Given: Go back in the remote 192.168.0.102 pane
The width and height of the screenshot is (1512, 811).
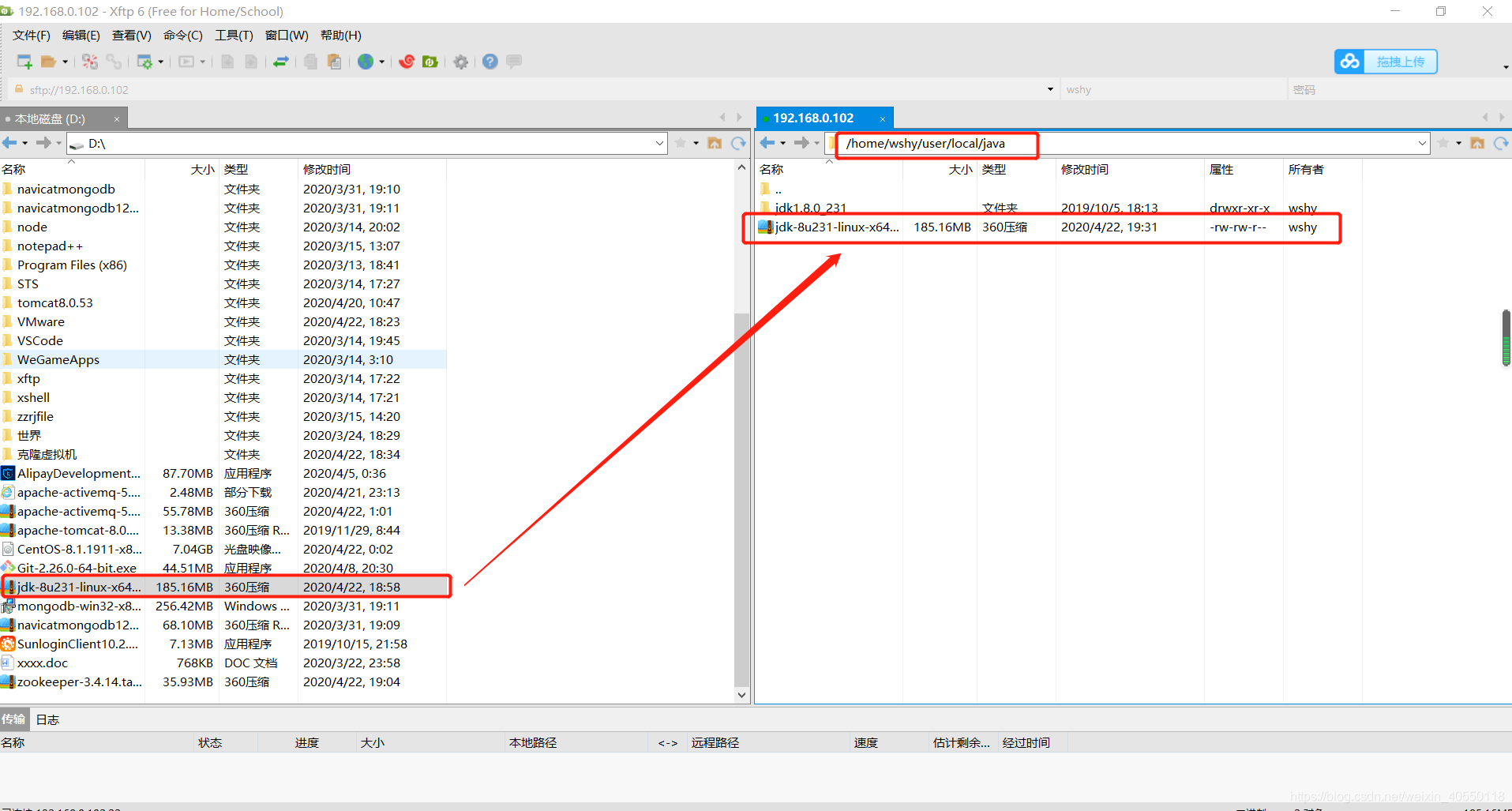Looking at the screenshot, I should pyautogui.click(x=767, y=143).
